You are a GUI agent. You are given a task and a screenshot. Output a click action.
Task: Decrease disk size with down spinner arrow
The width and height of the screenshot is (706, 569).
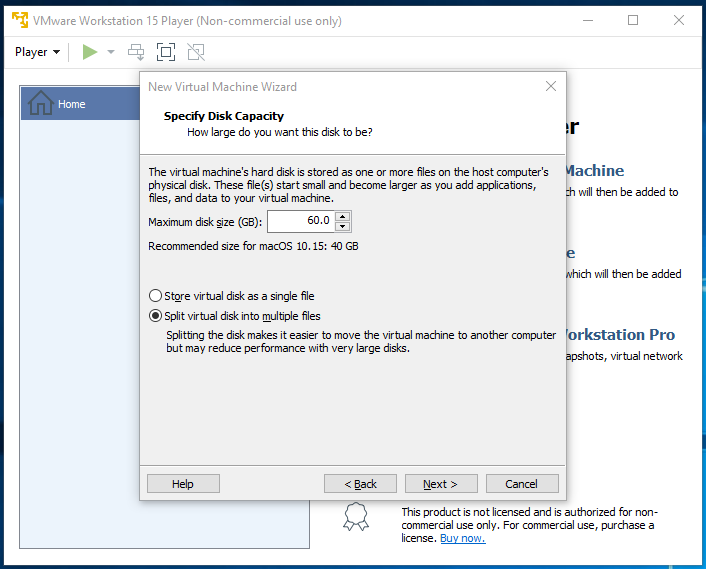(x=343, y=226)
